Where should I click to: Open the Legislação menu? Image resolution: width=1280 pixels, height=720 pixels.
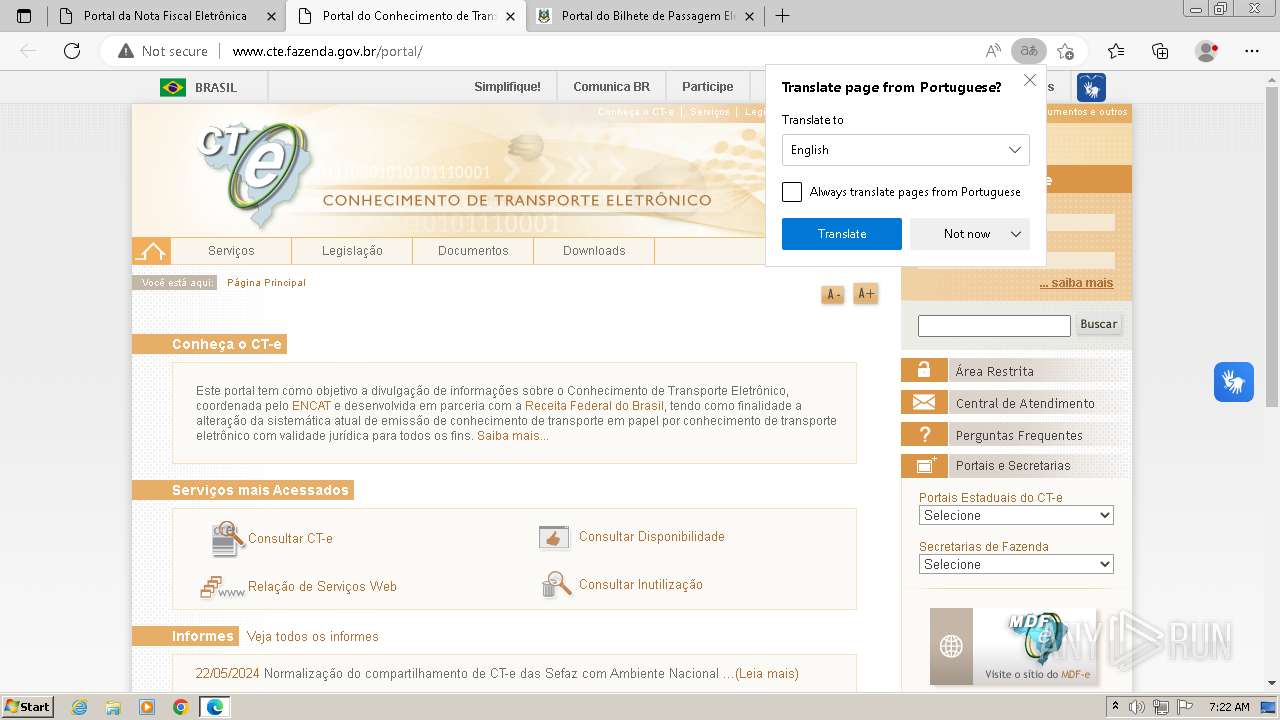tap(352, 251)
